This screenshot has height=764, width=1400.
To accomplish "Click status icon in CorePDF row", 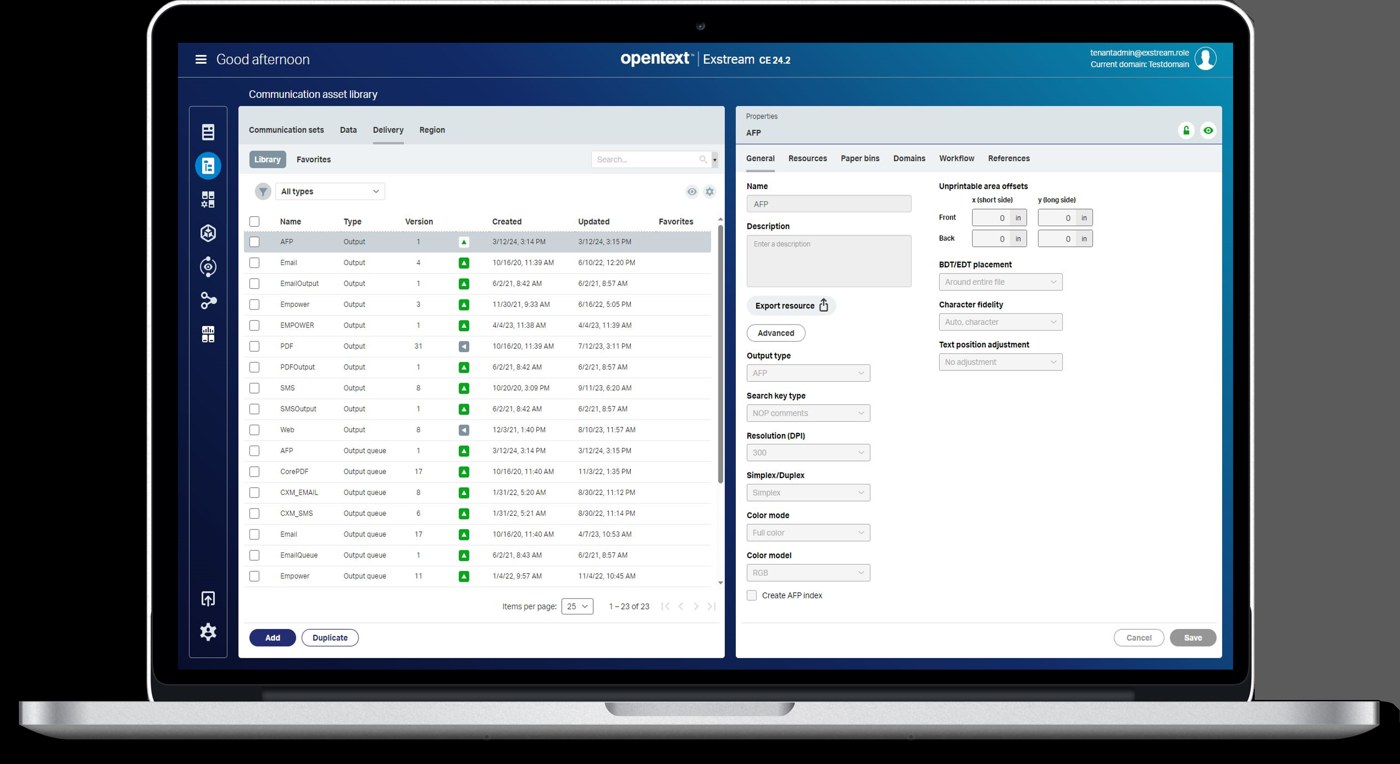I will click(464, 472).
